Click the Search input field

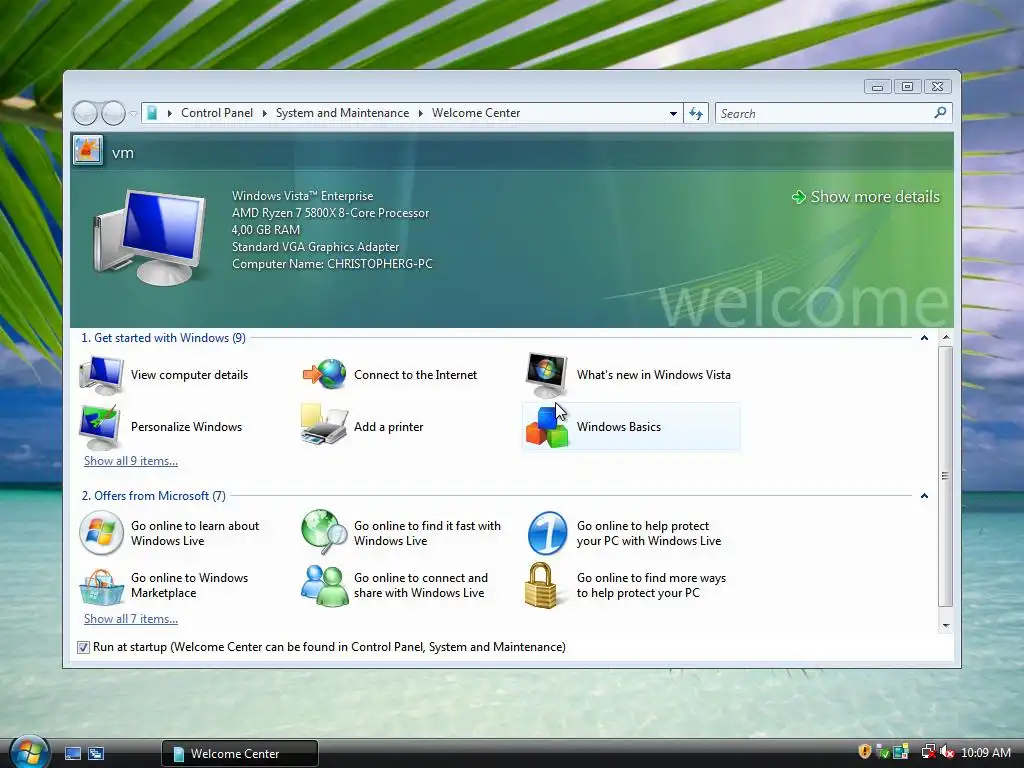(825, 114)
